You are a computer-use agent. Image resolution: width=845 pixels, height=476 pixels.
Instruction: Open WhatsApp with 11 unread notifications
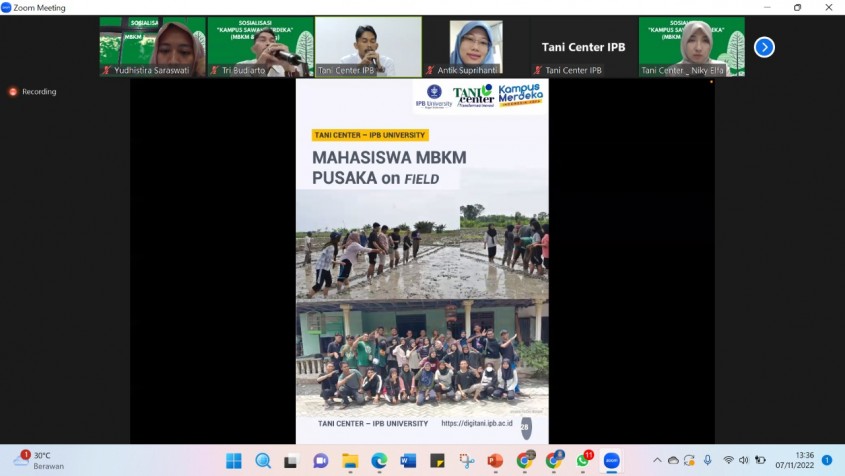point(583,460)
